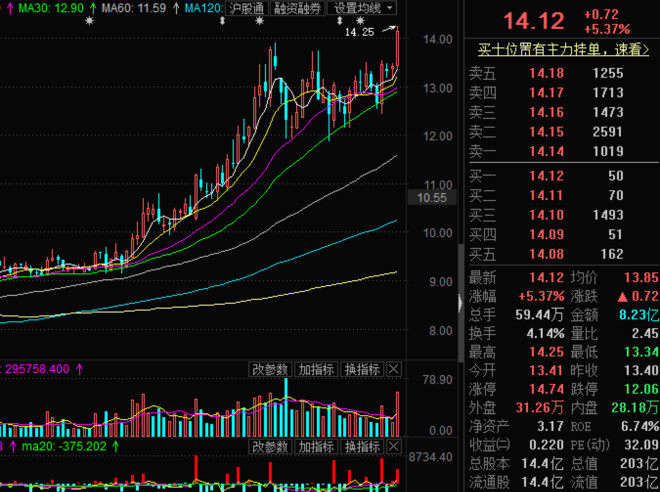
Task: Click the 沪股通 button above the chart
Action: [247, 8]
